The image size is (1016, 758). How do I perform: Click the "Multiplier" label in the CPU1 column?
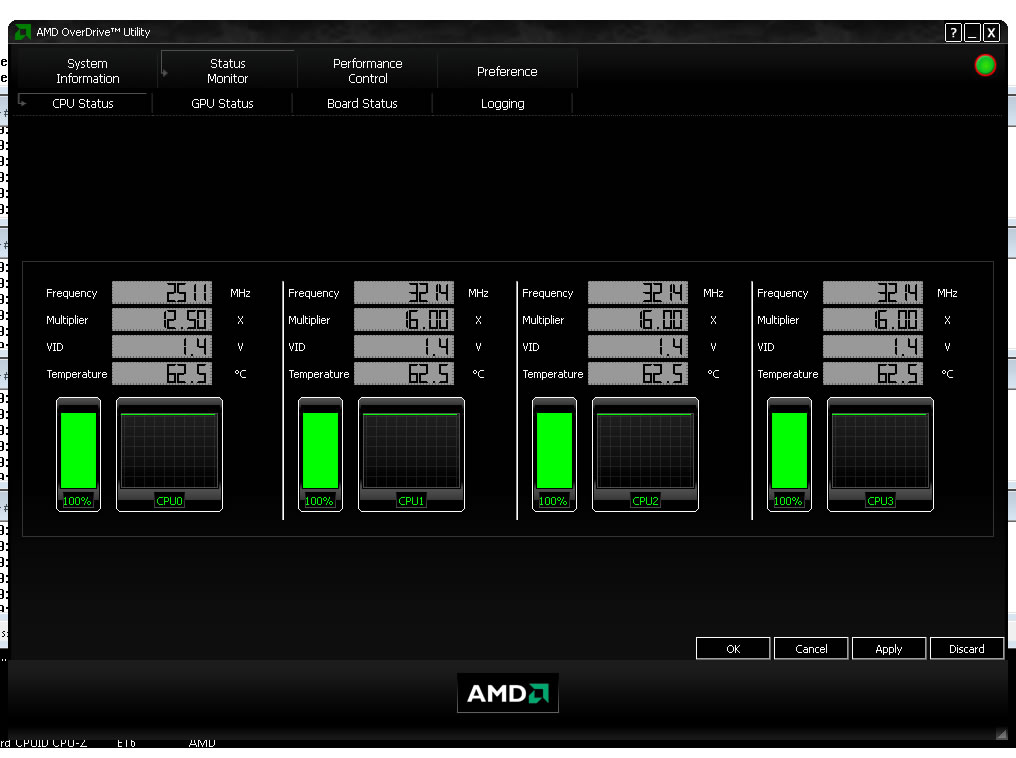coord(309,320)
